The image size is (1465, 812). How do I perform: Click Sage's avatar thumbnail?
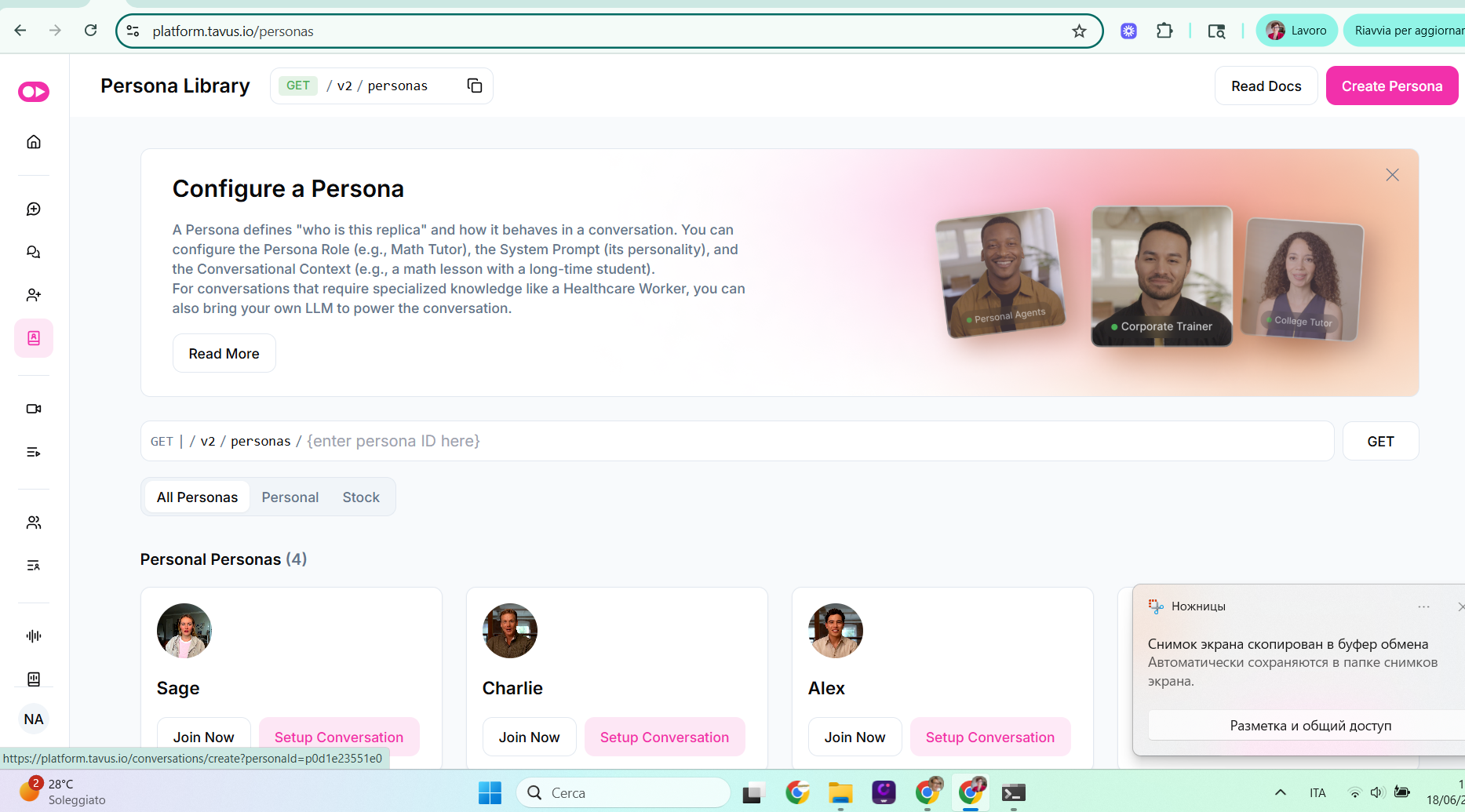point(184,631)
